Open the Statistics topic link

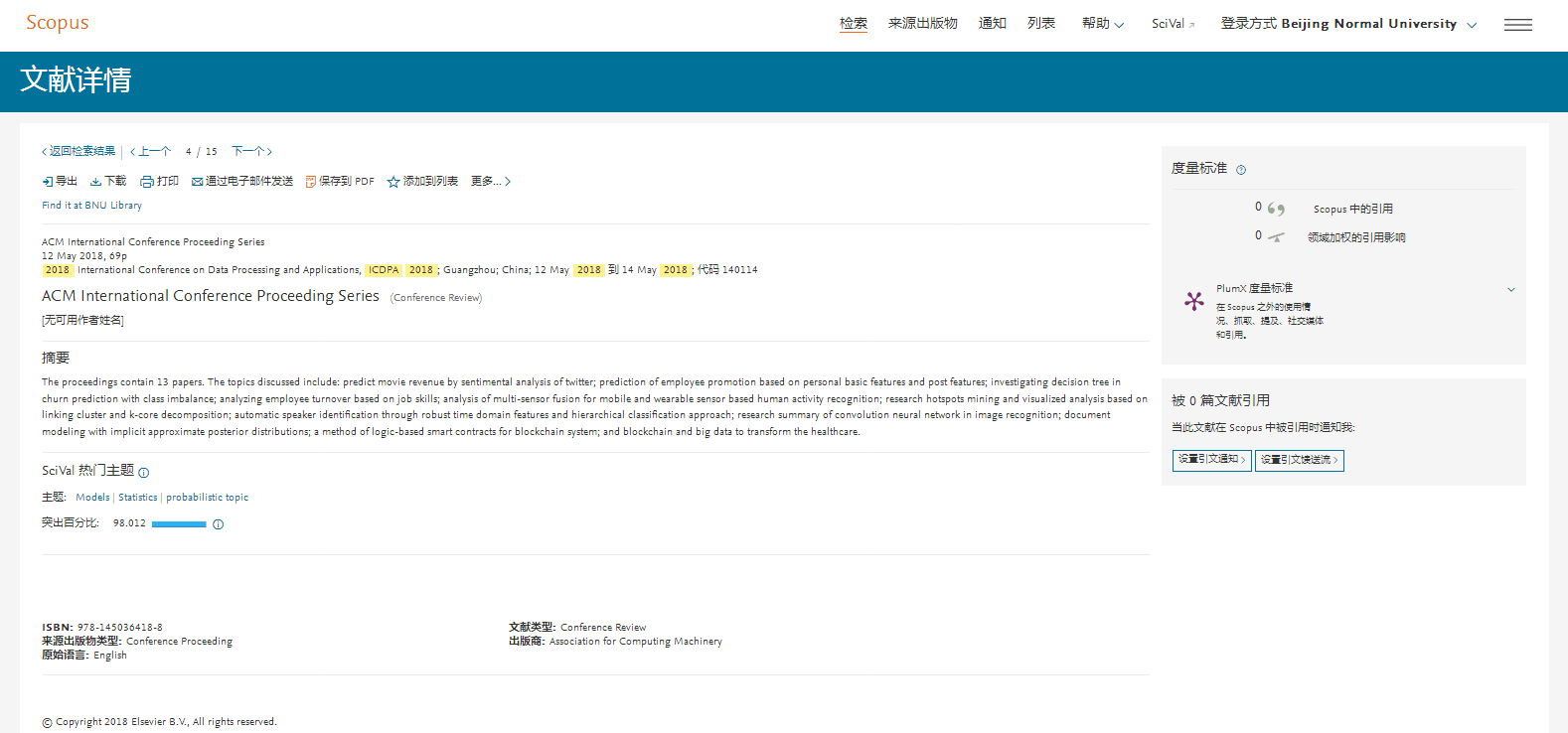pos(138,498)
